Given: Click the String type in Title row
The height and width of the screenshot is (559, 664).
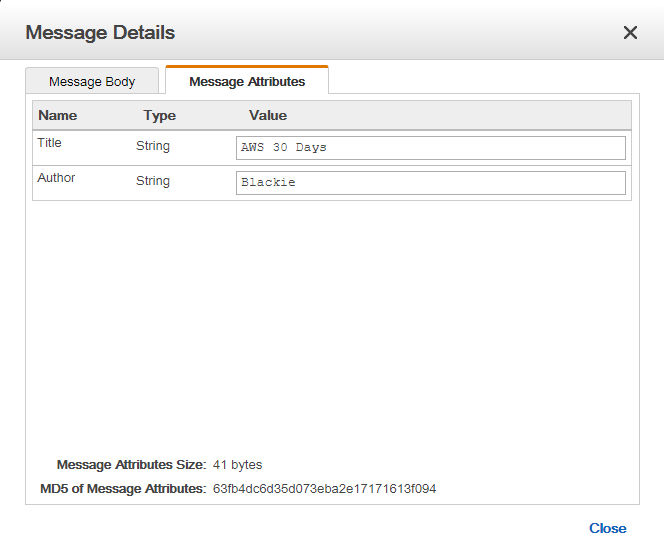Looking at the screenshot, I should pyautogui.click(x=153, y=146).
